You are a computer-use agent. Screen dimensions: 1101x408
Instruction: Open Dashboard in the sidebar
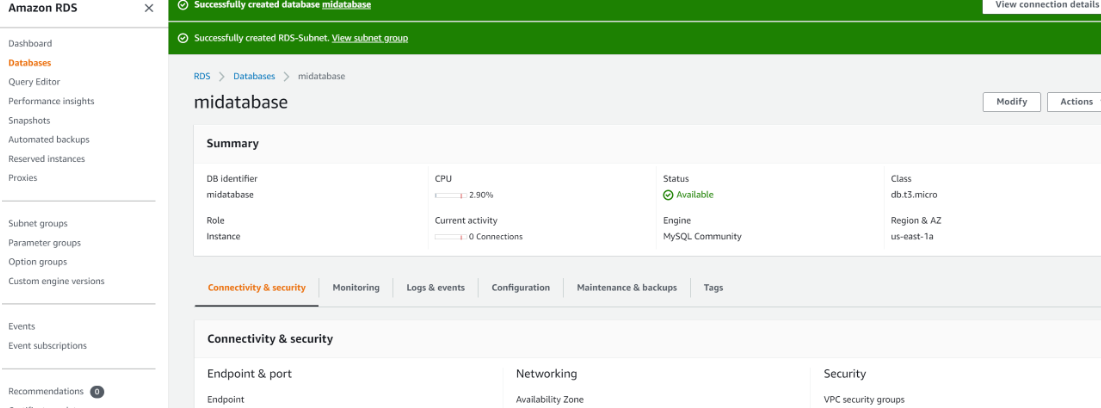30,44
